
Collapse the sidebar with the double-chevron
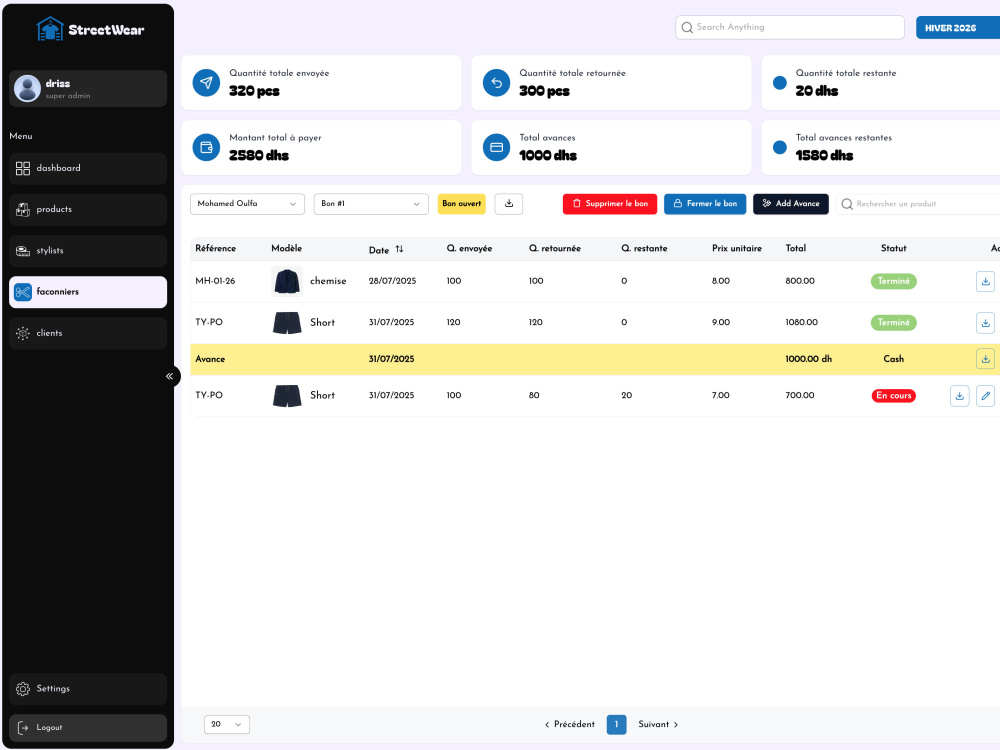point(170,376)
